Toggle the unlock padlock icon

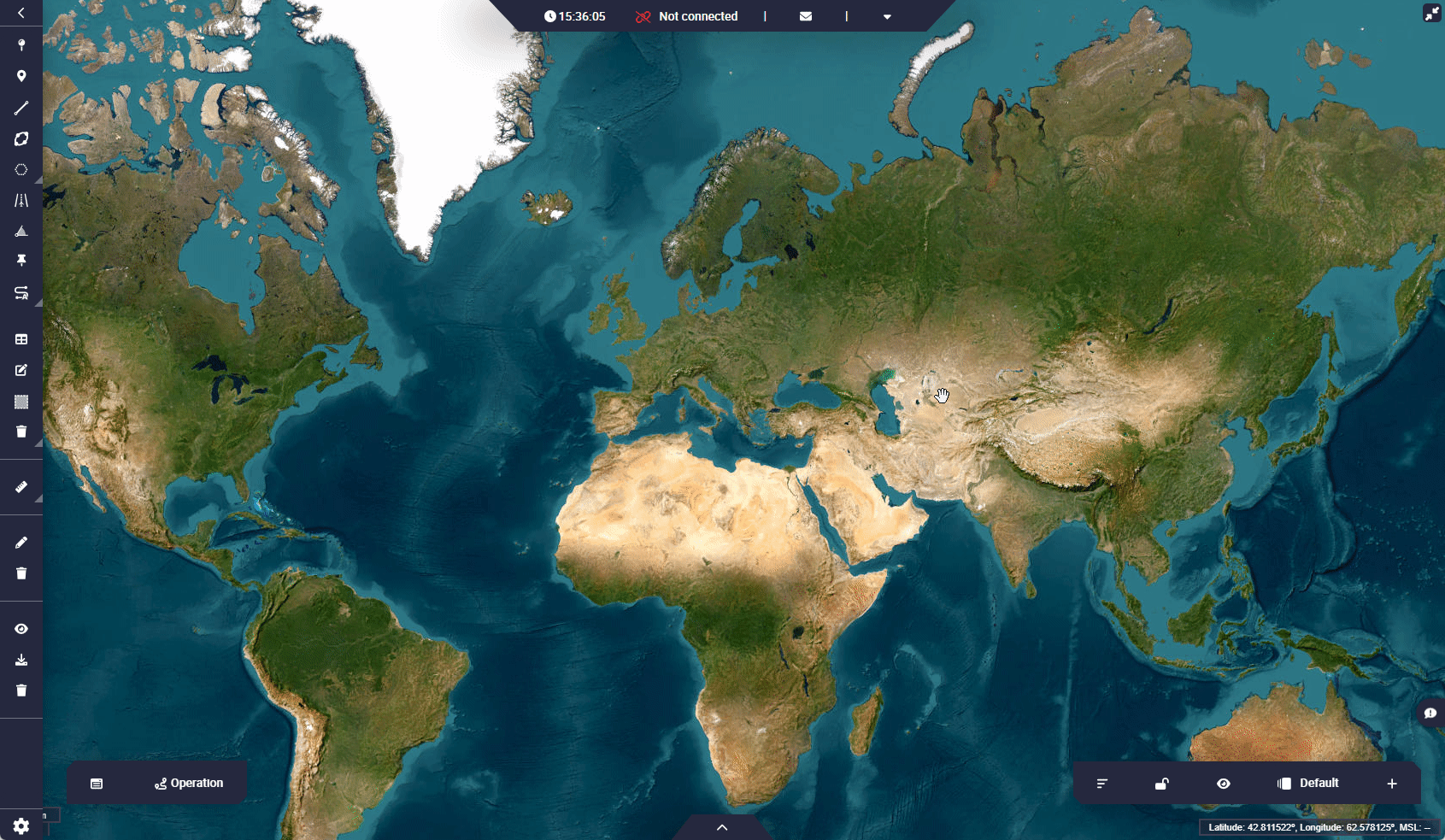coord(1162,784)
